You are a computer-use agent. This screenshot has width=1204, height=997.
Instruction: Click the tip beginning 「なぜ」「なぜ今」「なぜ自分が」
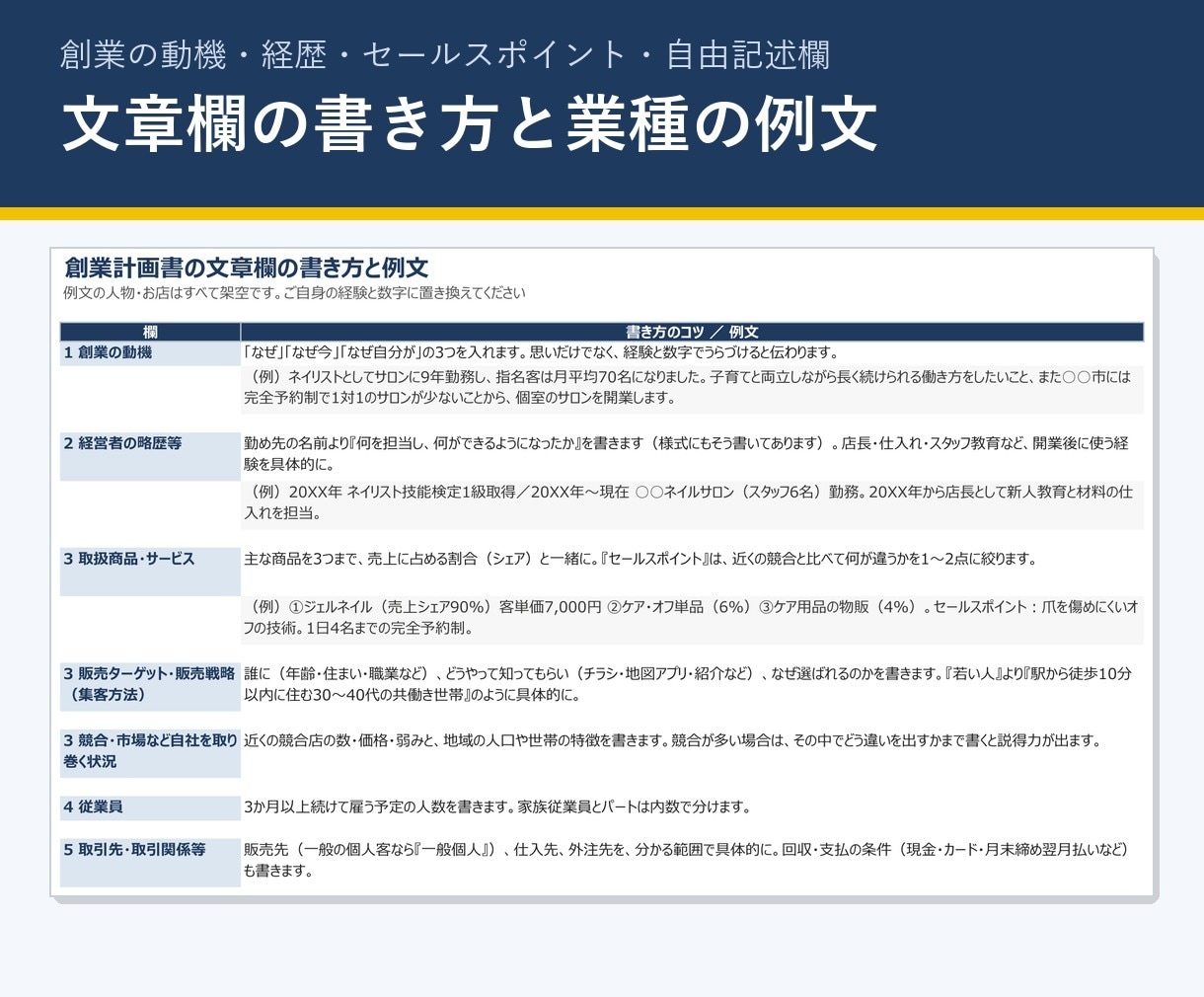click(x=692, y=352)
